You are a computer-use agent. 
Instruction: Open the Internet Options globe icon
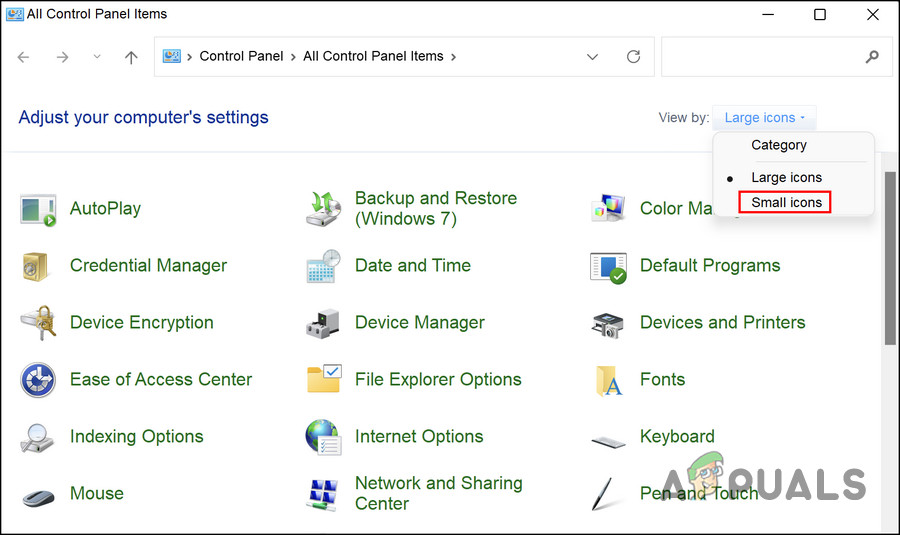(x=324, y=437)
